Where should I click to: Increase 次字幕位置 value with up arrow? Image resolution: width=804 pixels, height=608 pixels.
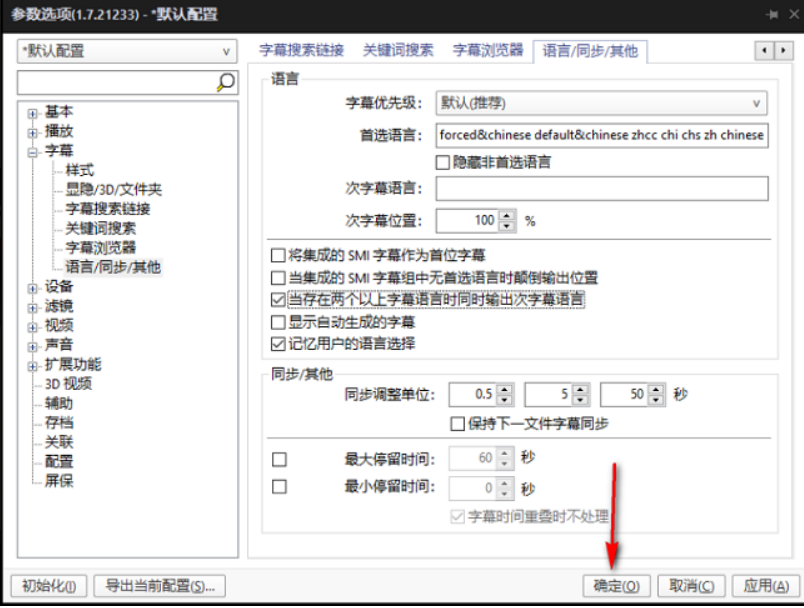point(507,216)
